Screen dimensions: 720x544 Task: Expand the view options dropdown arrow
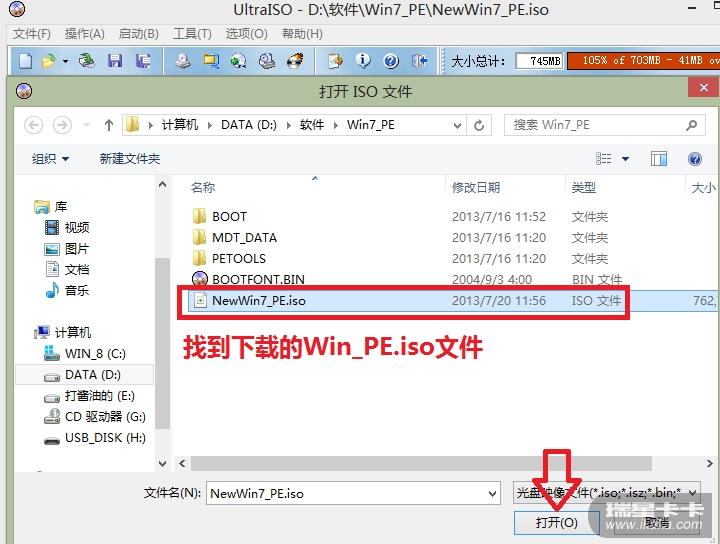point(625,159)
